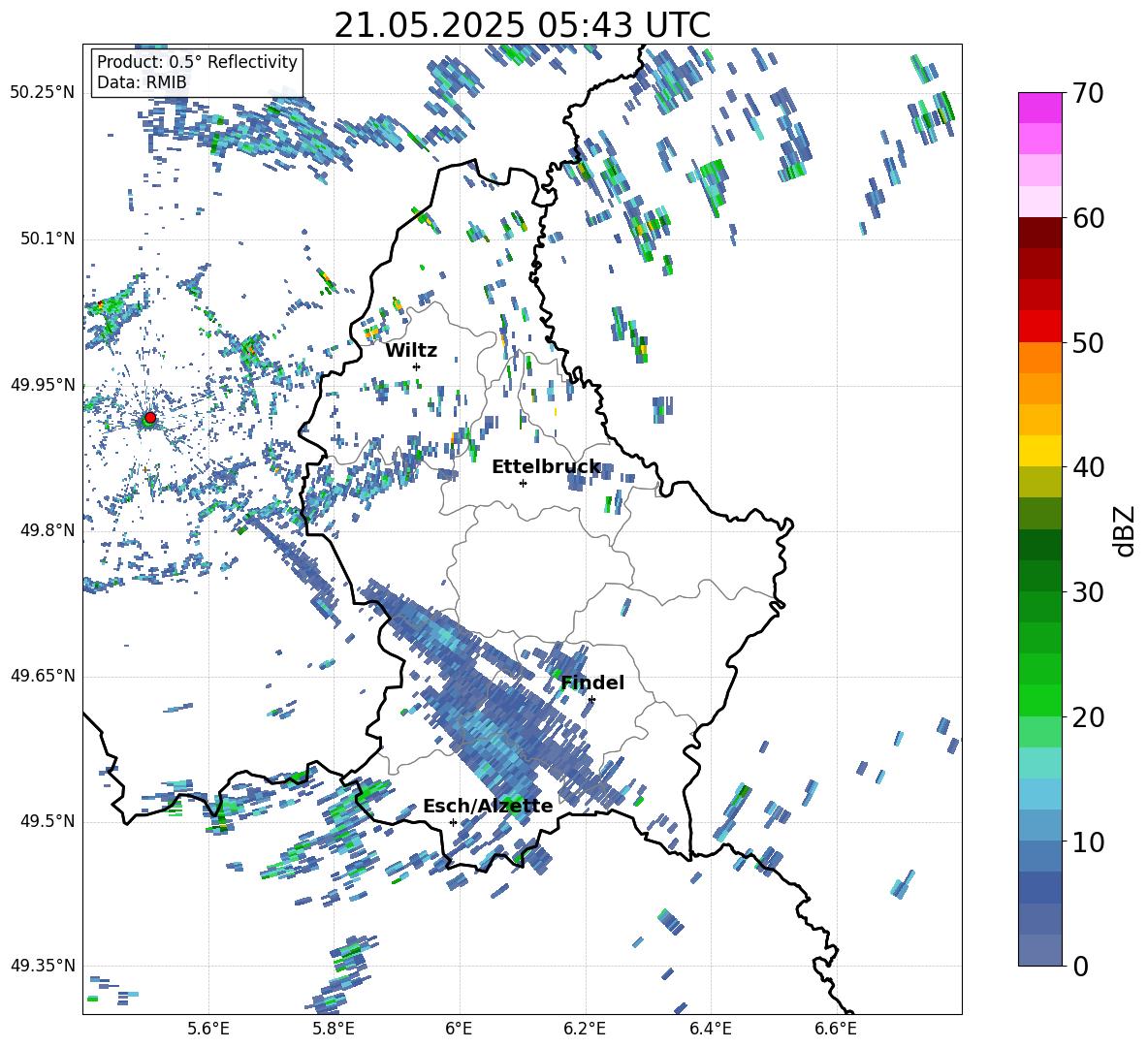Click the Data: RMIB text
The image size is (1148, 1048).
coord(142,82)
